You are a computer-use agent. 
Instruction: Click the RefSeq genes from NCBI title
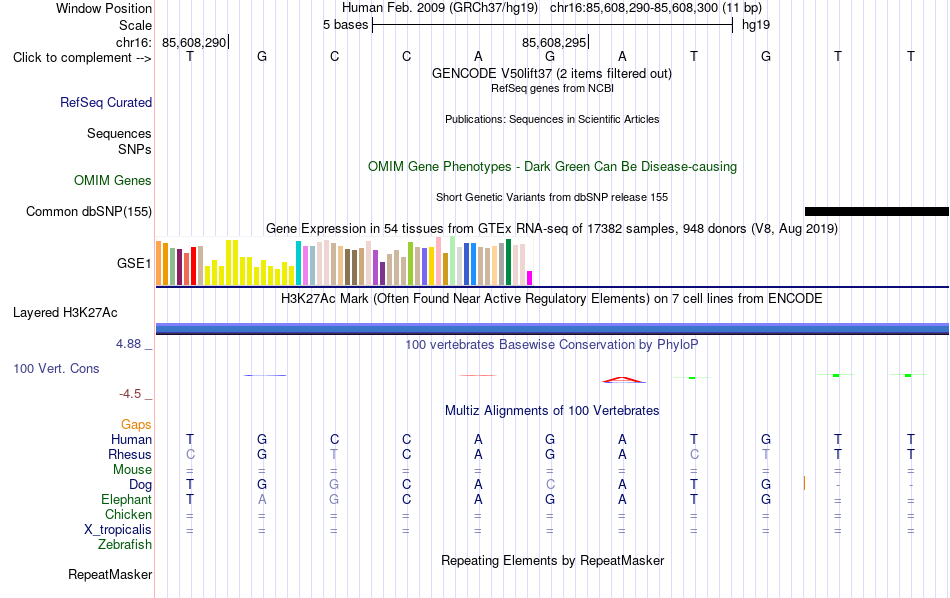(553, 88)
